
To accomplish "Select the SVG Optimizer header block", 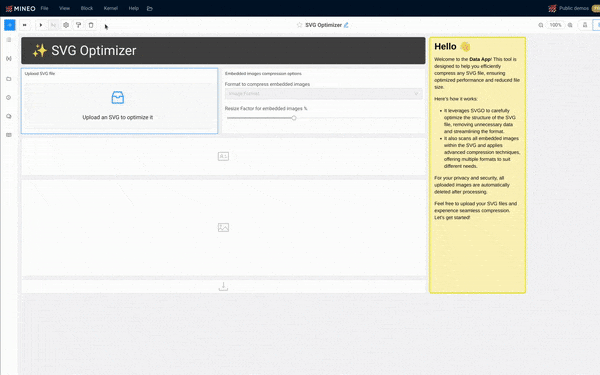I will pyautogui.click(x=223, y=51).
